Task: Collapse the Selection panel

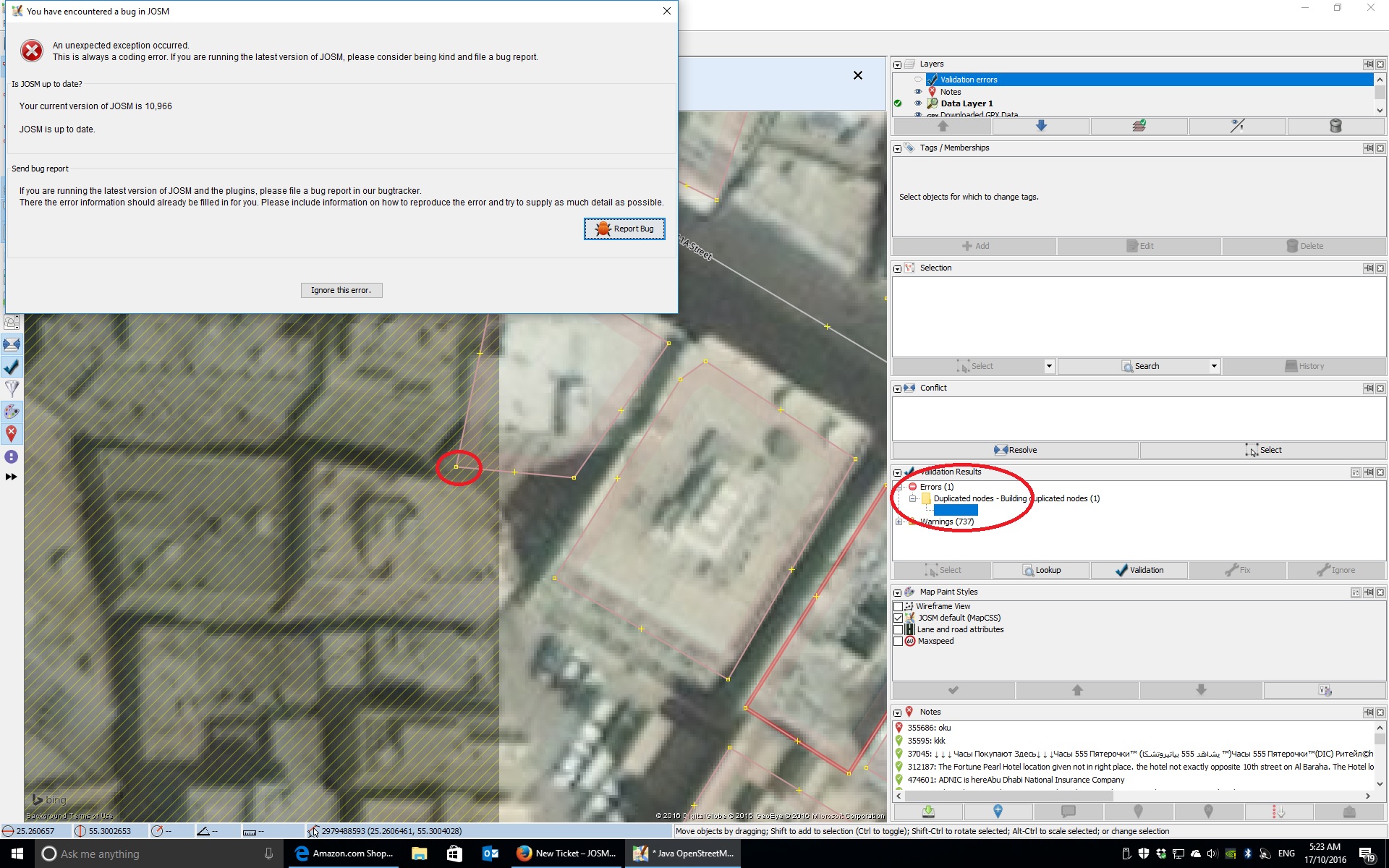Action: point(898,269)
